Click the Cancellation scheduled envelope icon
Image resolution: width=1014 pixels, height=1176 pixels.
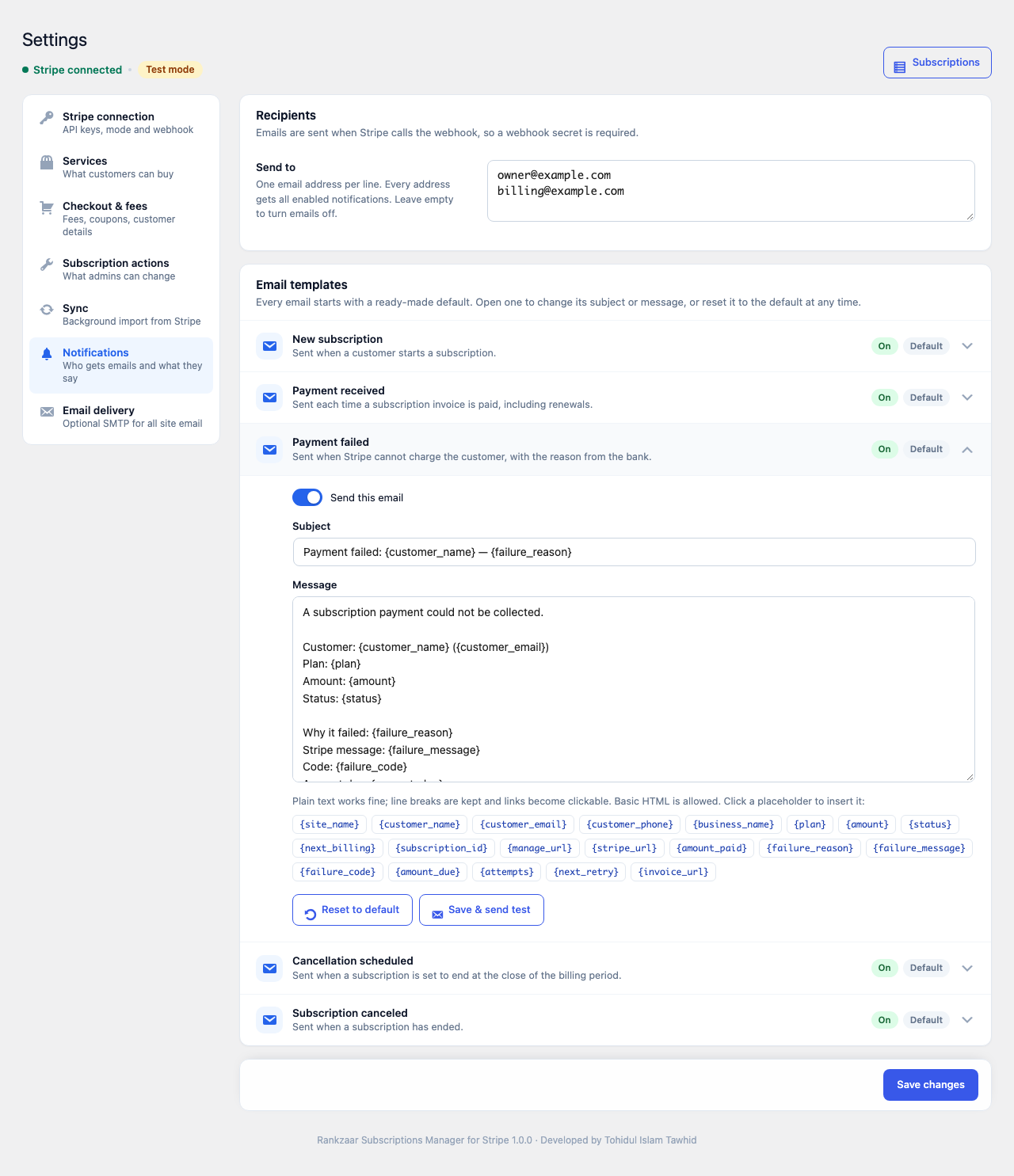tap(269, 969)
